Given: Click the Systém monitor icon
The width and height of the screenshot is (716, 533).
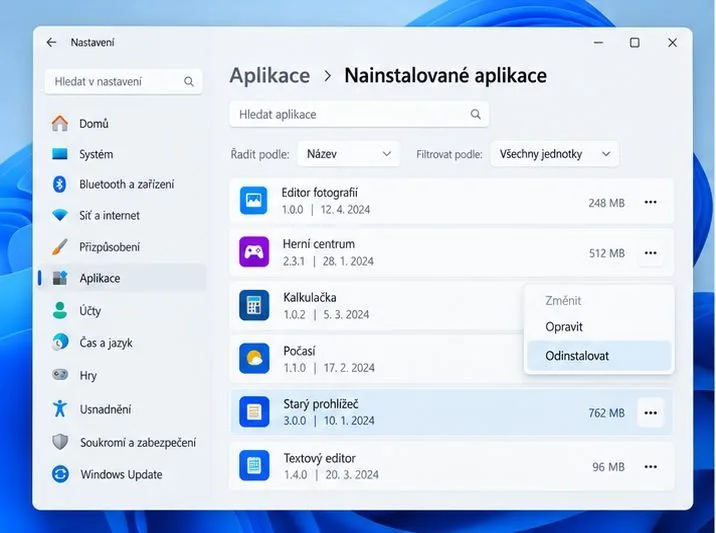Looking at the screenshot, I should [x=60, y=154].
